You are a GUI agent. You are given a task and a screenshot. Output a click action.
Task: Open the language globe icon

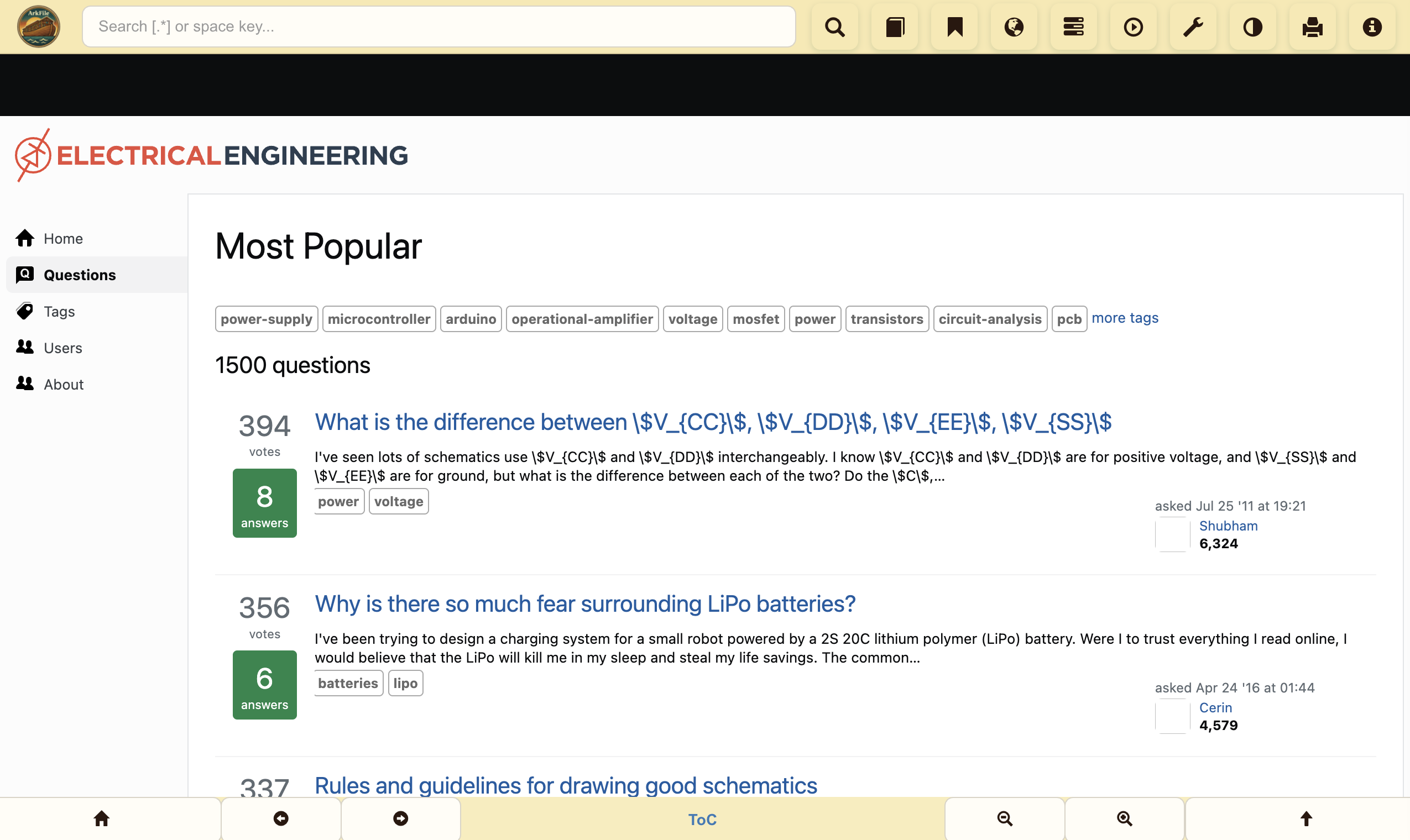coord(1014,26)
